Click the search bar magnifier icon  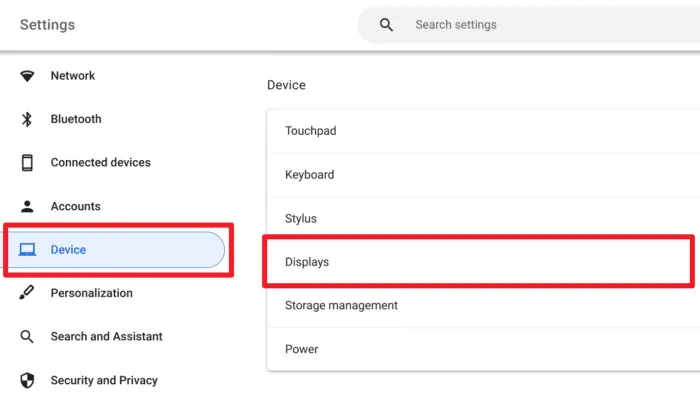[386, 25]
